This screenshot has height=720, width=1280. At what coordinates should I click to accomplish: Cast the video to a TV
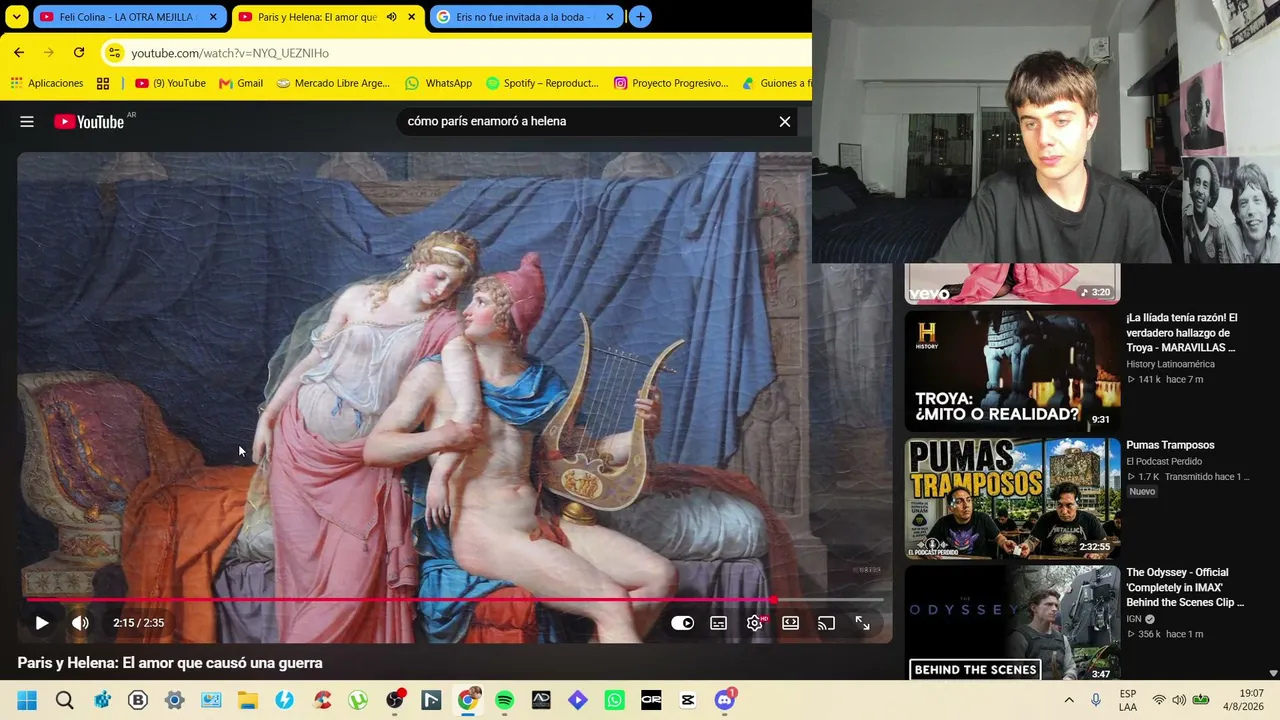[x=826, y=623]
